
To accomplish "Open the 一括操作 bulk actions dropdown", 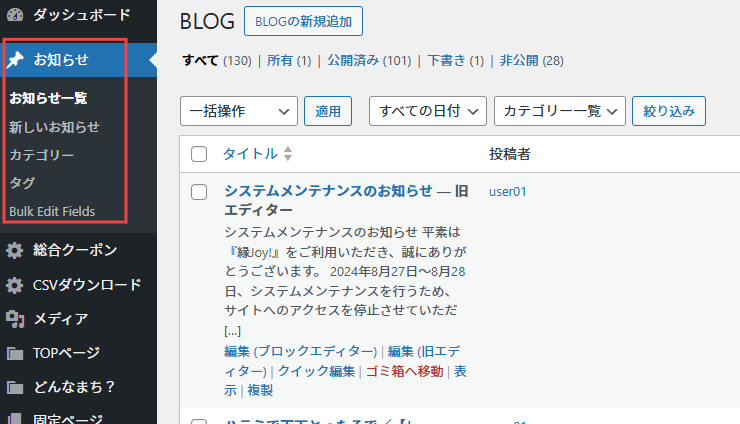I will click(239, 111).
